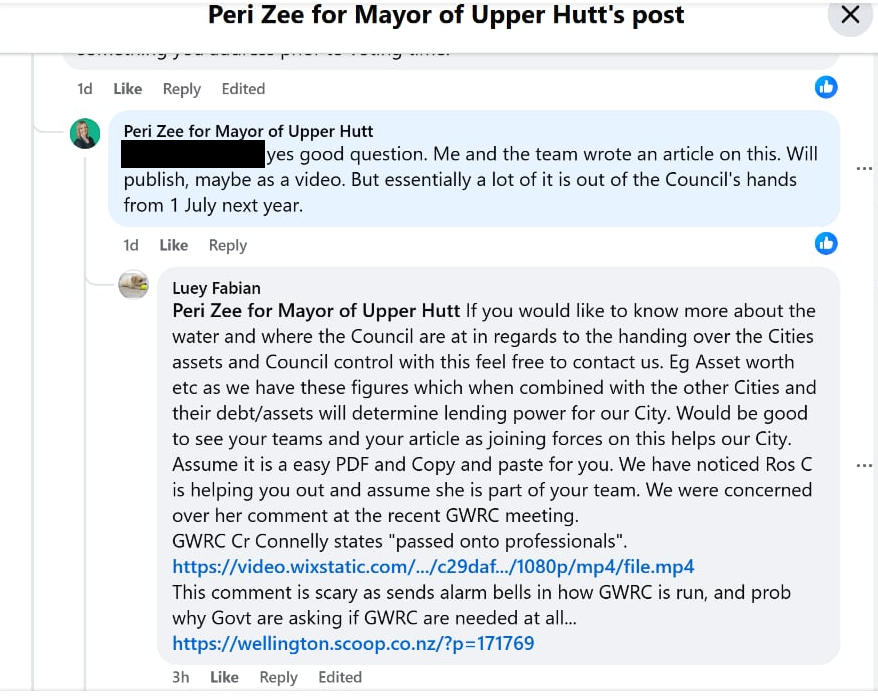Open the video.wixstatic.com file.mp4 link
The width and height of the screenshot is (878, 700).
(433, 567)
